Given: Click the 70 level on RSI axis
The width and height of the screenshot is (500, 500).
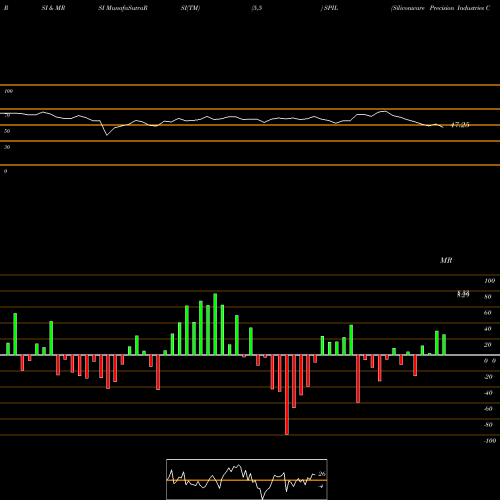Looking at the screenshot, I should point(7,115).
